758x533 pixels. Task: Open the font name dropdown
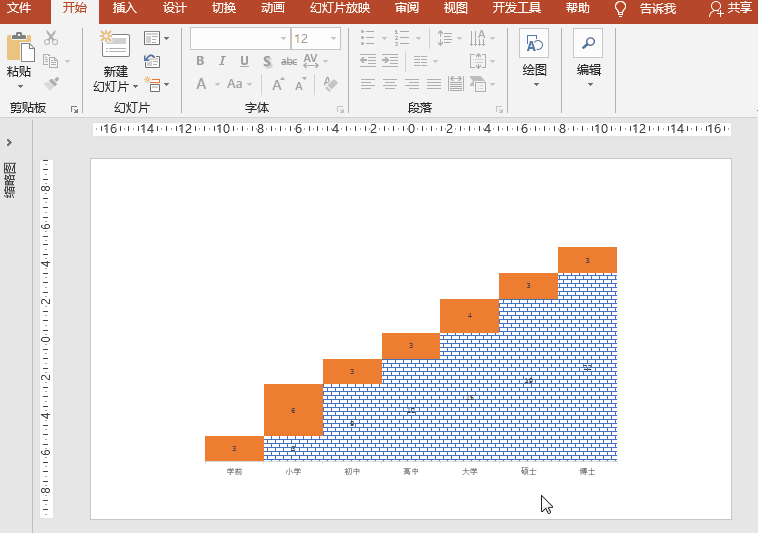pos(283,39)
